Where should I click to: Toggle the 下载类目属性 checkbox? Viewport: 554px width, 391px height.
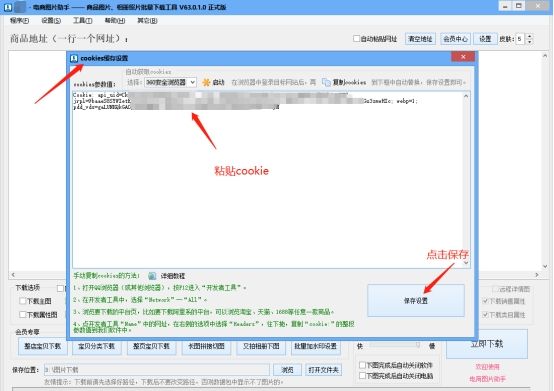click(485, 314)
